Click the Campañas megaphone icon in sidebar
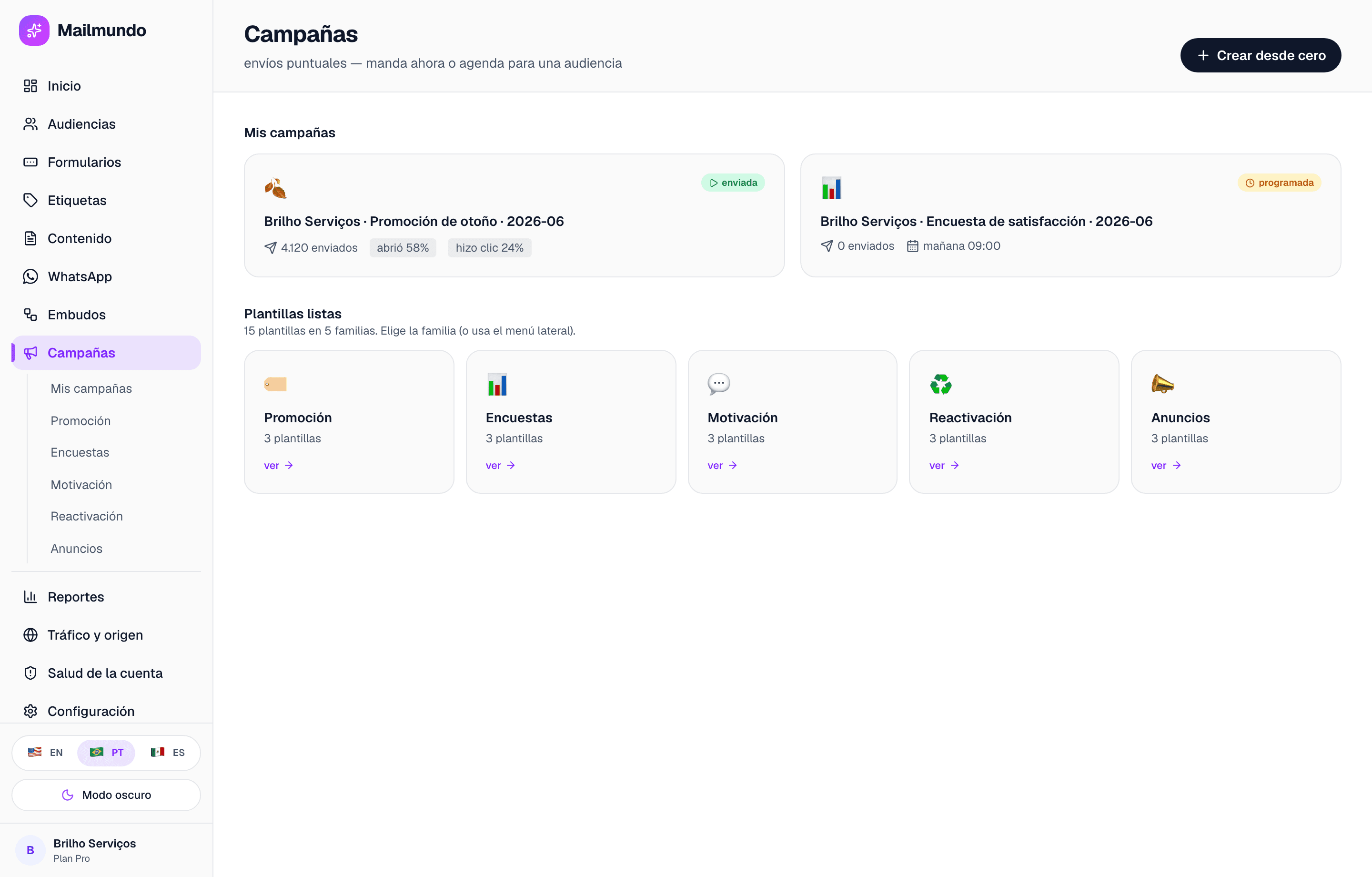The width and height of the screenshot is (1372, 877). tap(30, 353)
